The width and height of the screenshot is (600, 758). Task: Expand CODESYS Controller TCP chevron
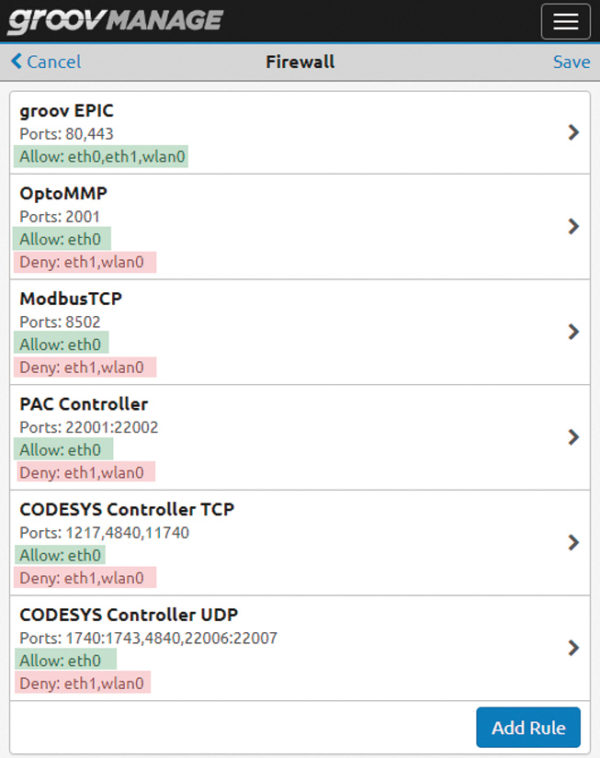pos(573,542)
